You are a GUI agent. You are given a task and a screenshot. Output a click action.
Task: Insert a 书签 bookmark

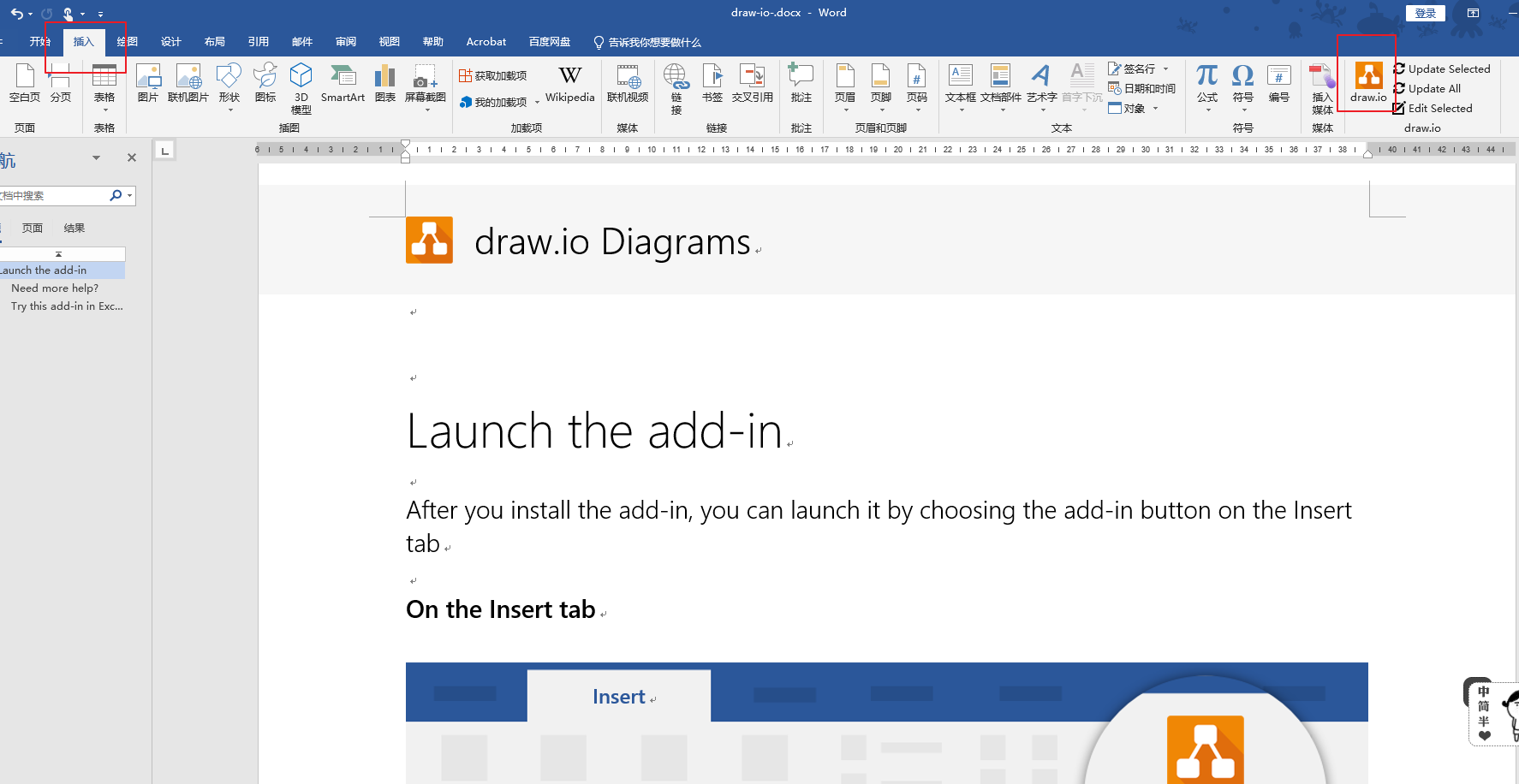coord(712,83)
